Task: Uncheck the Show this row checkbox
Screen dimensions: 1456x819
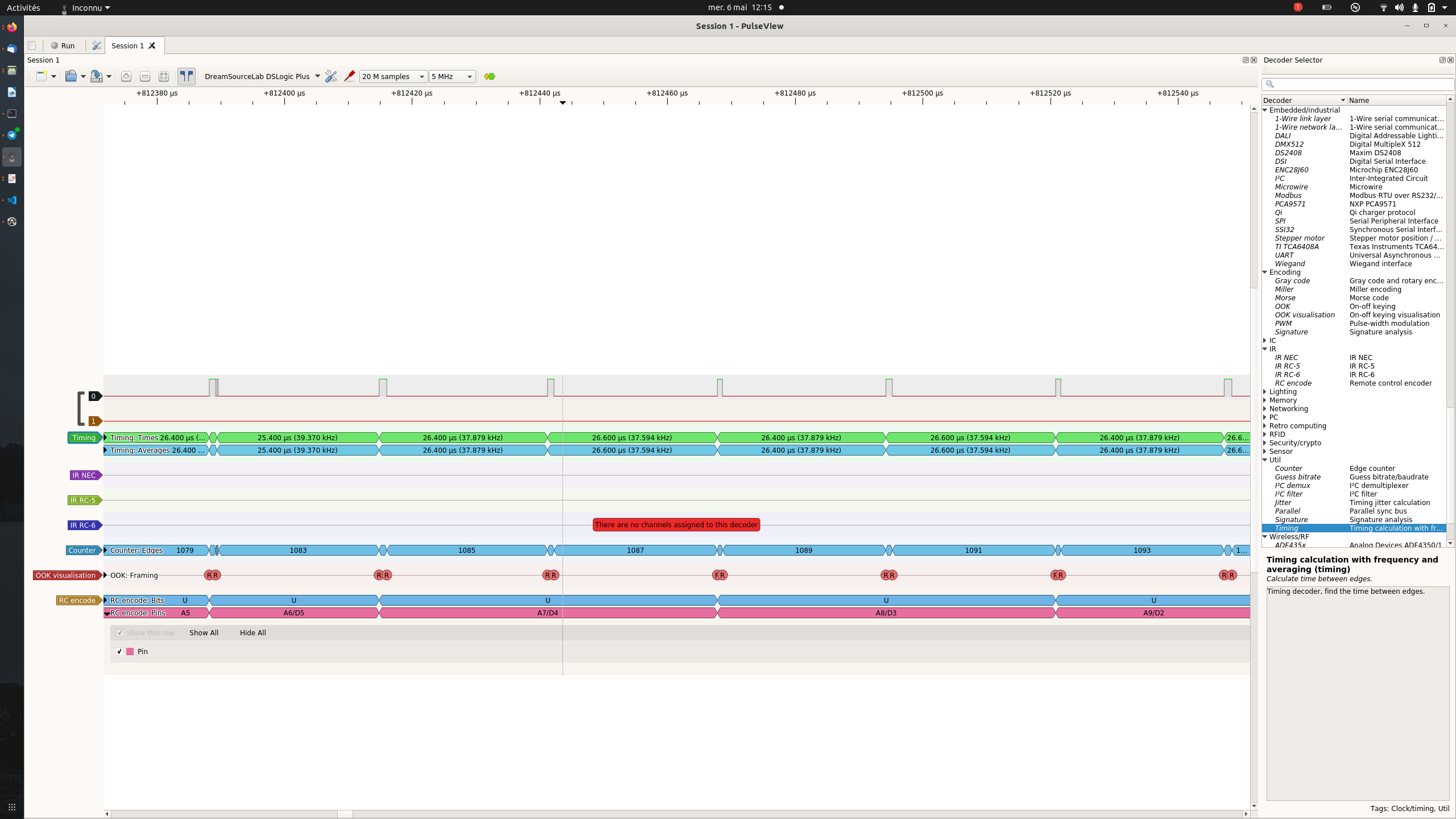Action: (x=119, y=632)
